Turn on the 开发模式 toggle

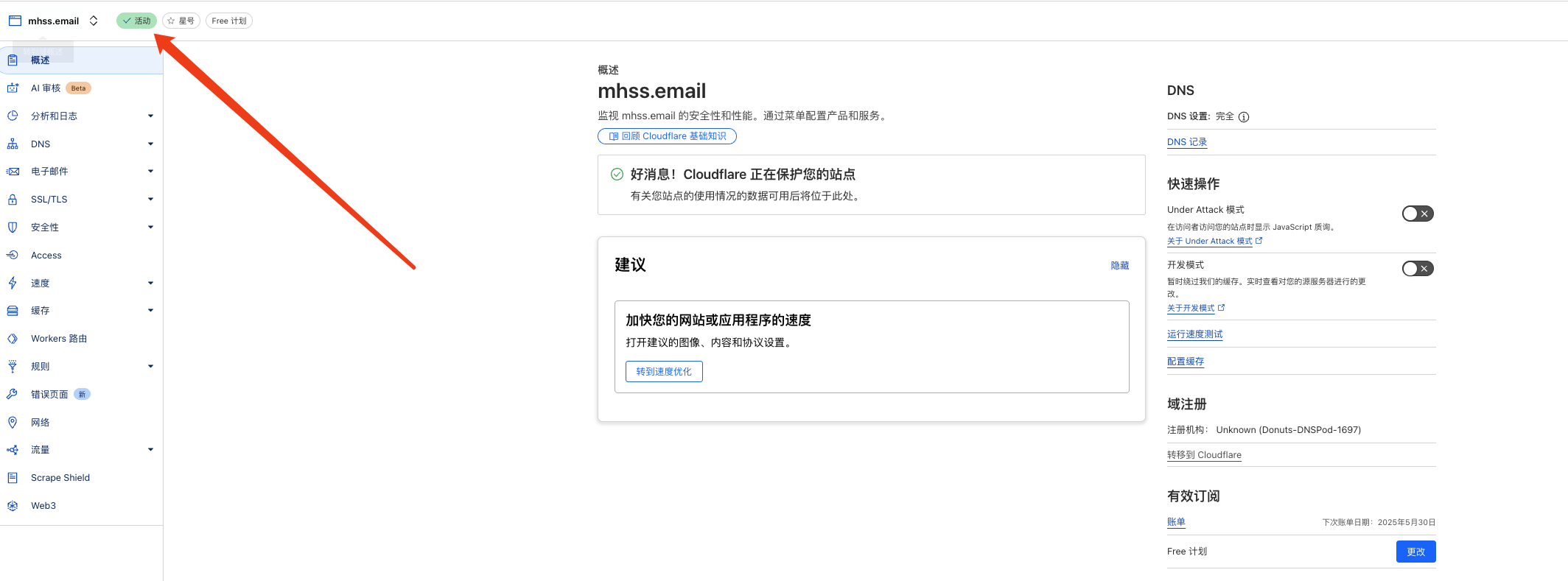(x=1418, y=269)
